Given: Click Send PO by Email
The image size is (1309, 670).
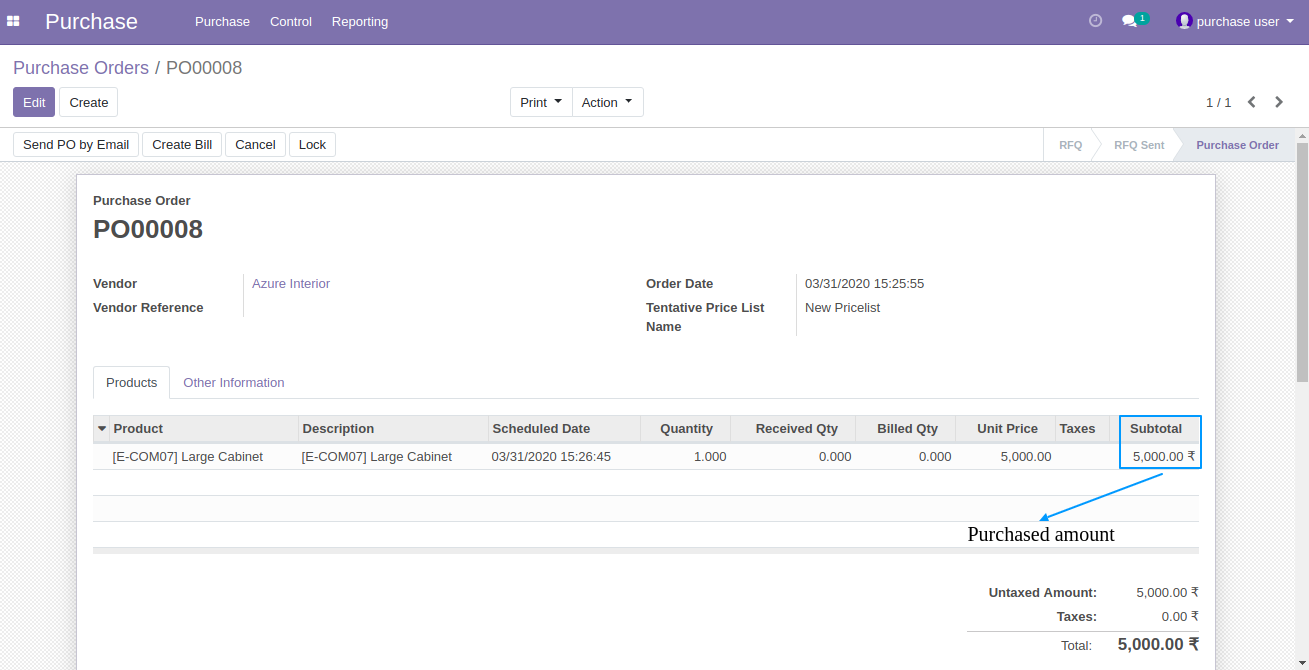Looking at the screenshot, I should pos(76,144).
